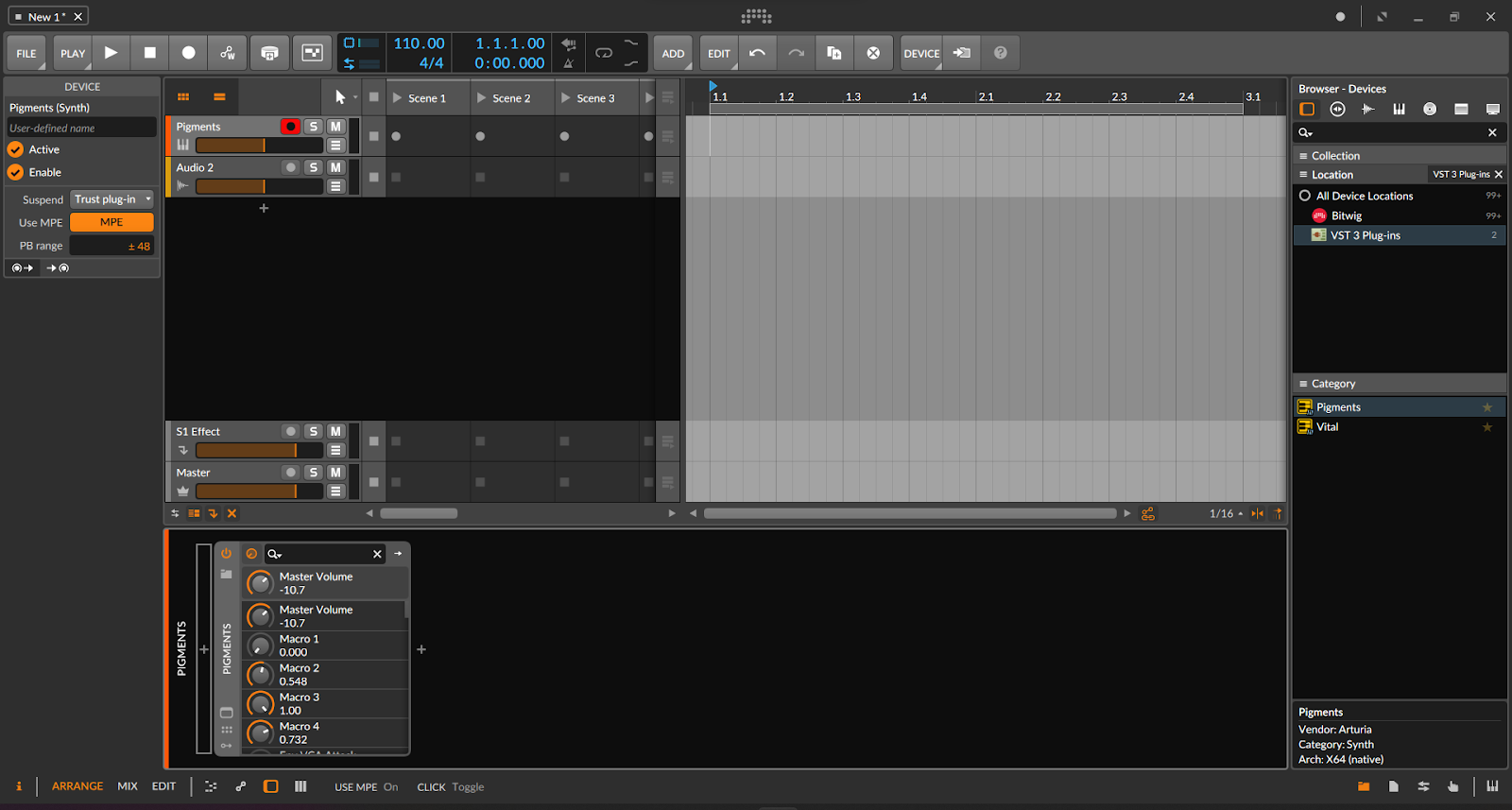
Task: Click the global record circle button
Action: pos(188,53)
